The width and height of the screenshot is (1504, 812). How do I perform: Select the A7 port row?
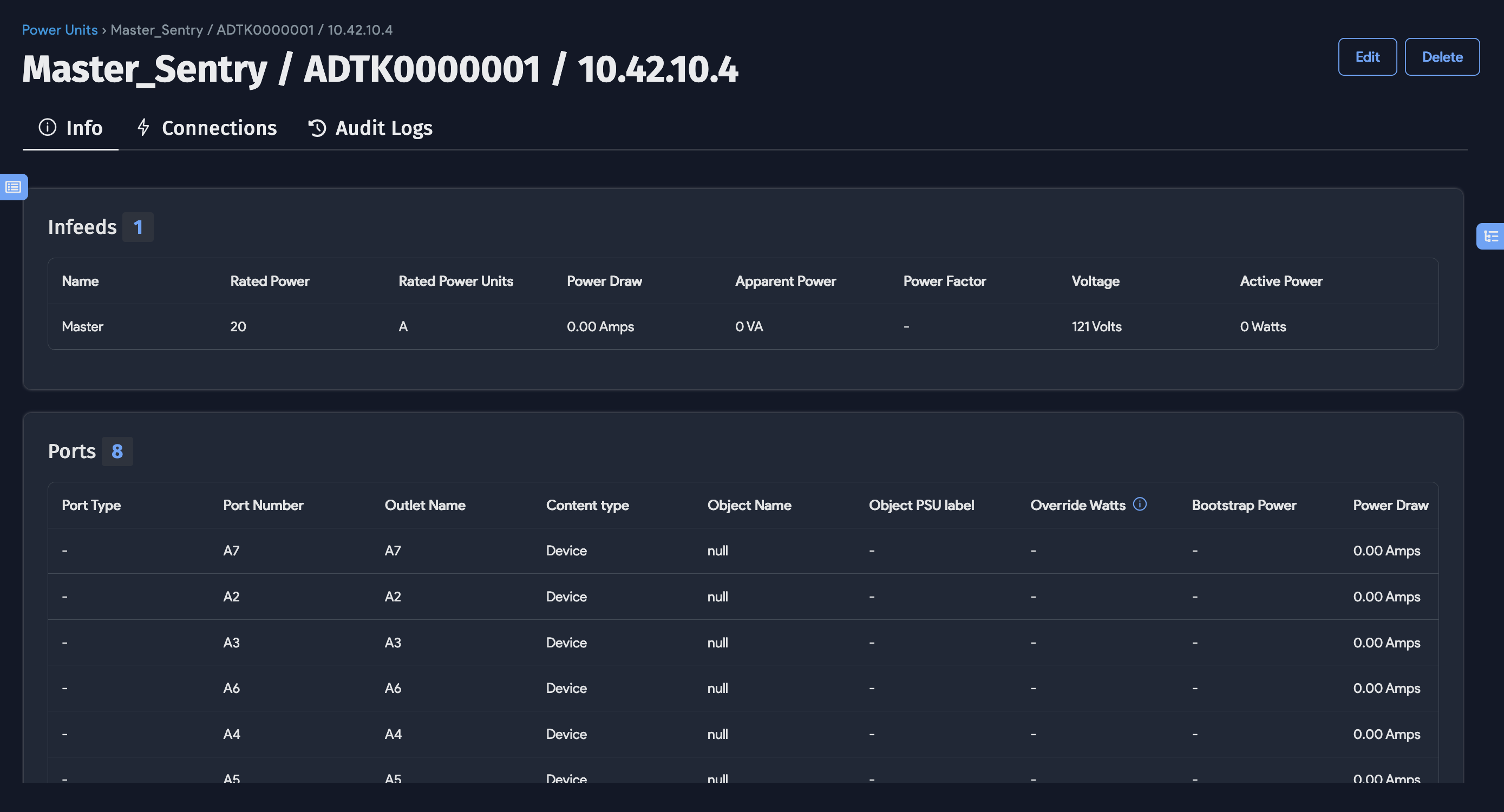coord(743,551)
